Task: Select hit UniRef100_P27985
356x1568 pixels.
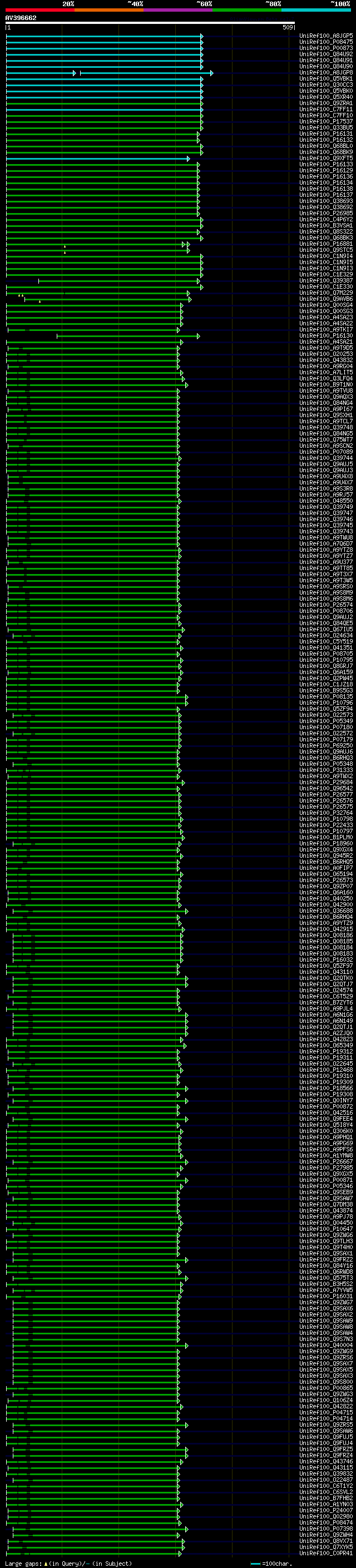Action: coord(326,1168)
